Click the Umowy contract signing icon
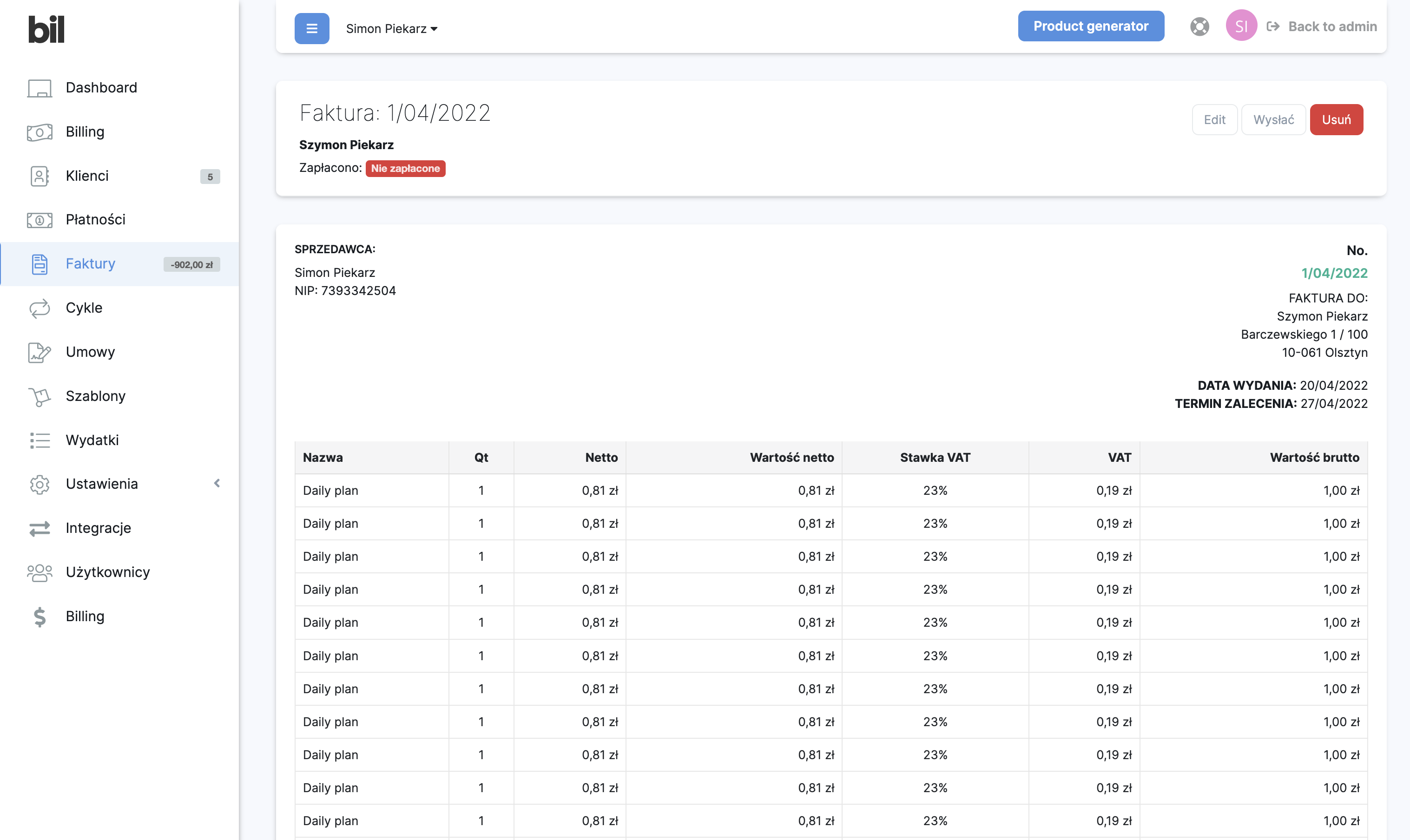Screen dimensions: 1410x840 [x=40, y=352]
